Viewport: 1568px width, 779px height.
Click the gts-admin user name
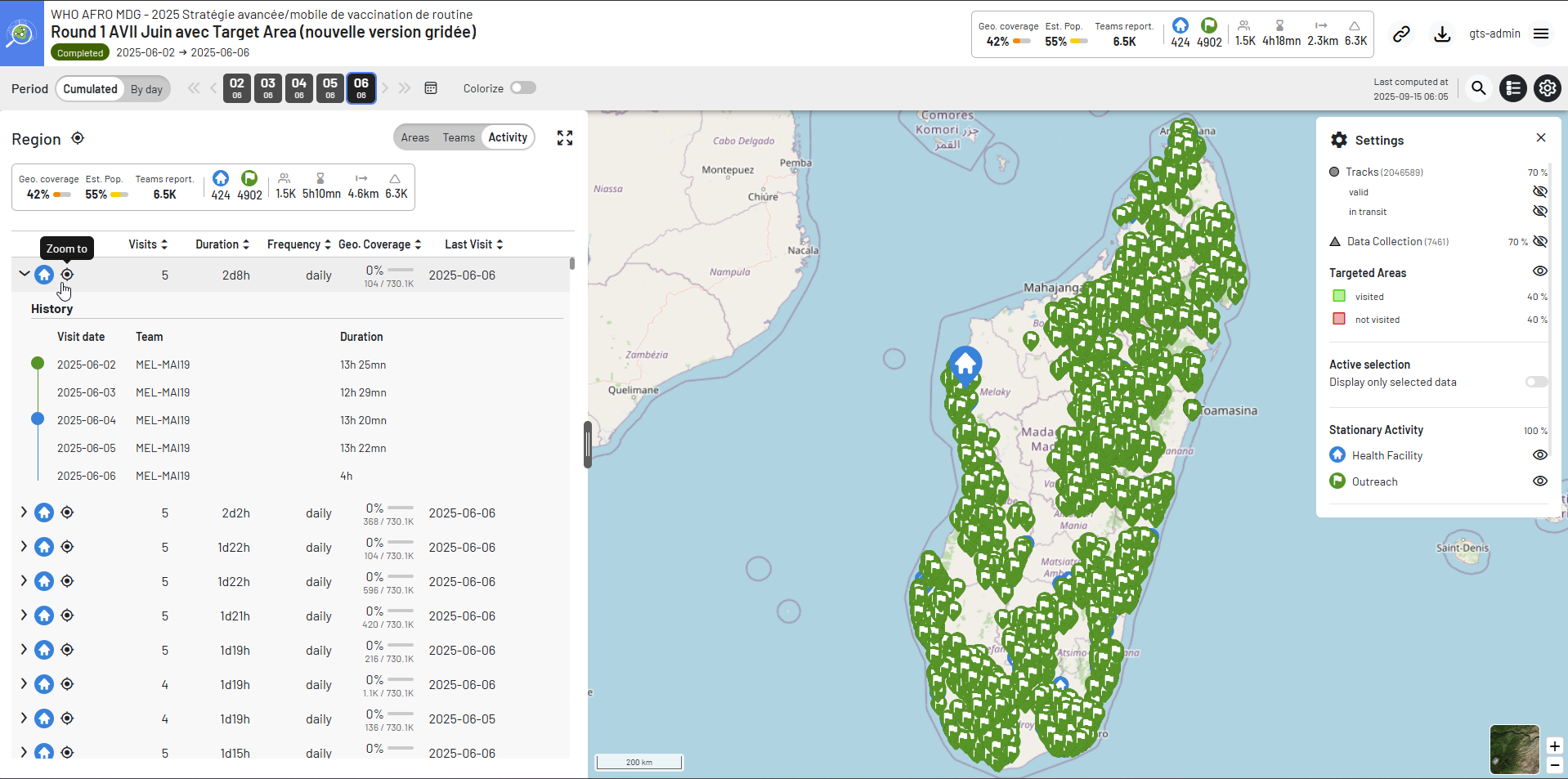[1494, 34]
